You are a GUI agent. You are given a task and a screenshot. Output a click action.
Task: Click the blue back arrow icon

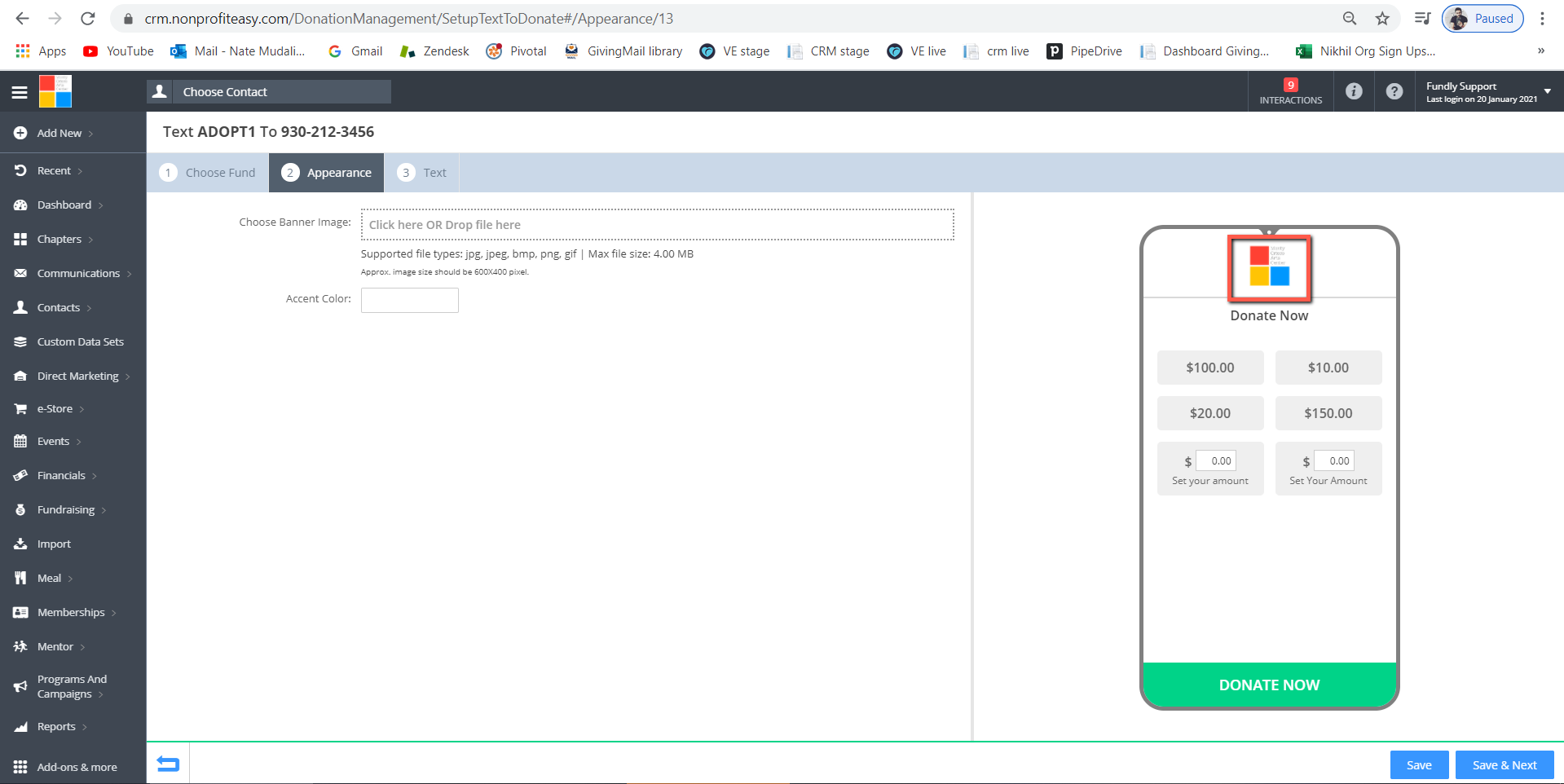pyautogui.click(x=168, y=764)
